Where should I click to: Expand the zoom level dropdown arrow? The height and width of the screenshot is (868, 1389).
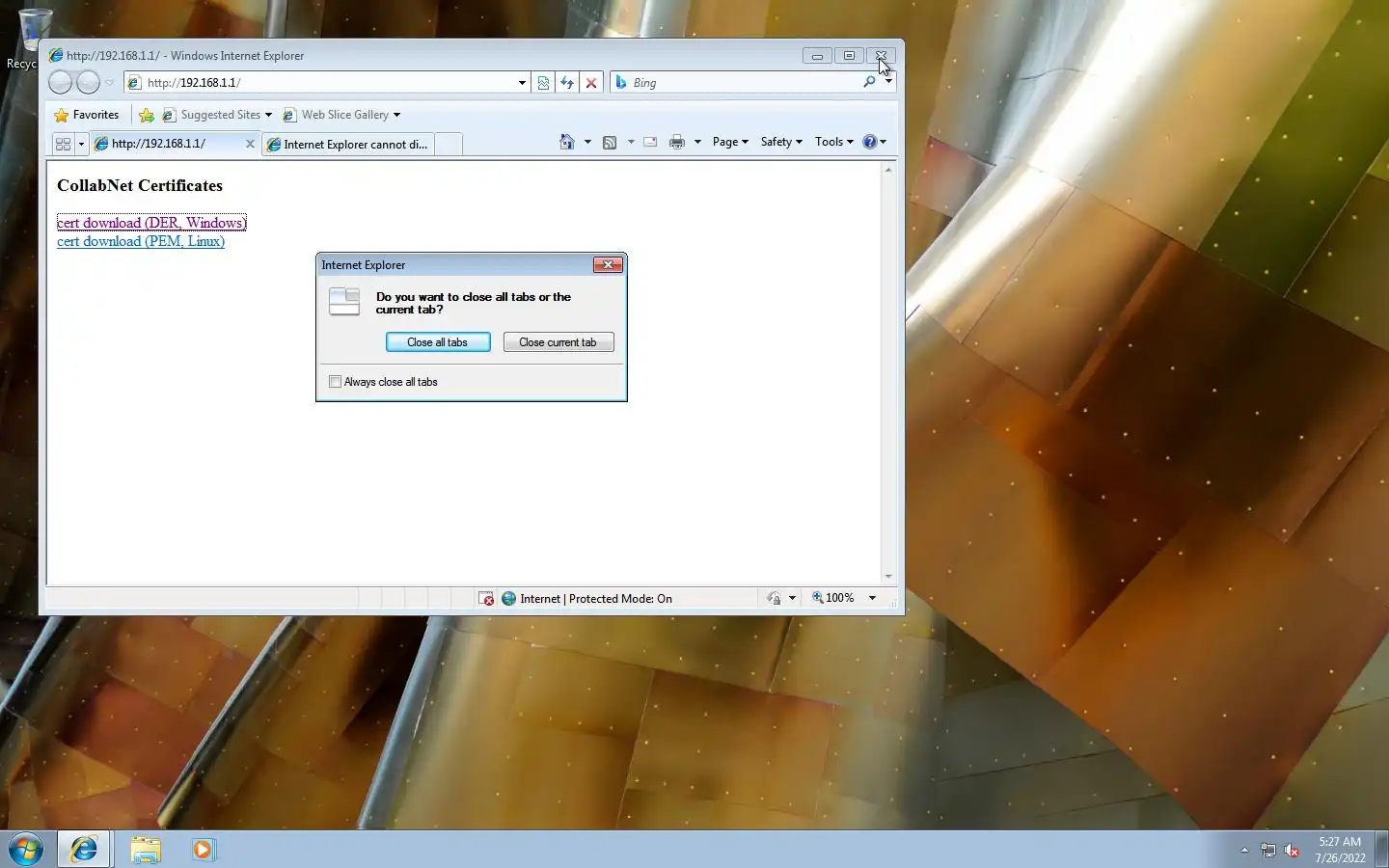872,598
